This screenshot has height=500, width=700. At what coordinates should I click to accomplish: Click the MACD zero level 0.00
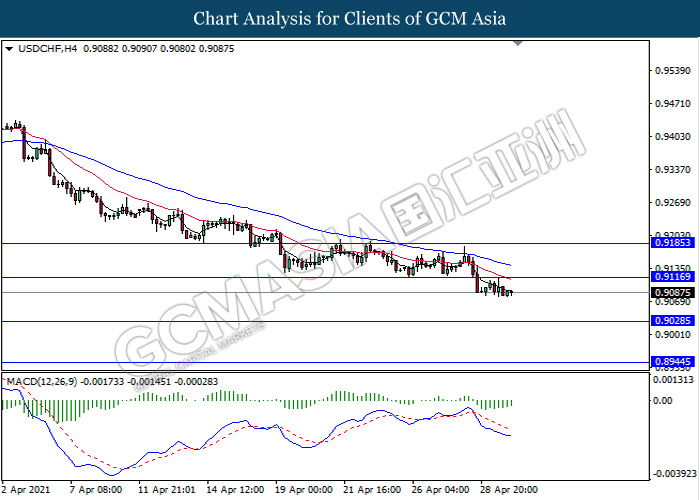point(662,401)
